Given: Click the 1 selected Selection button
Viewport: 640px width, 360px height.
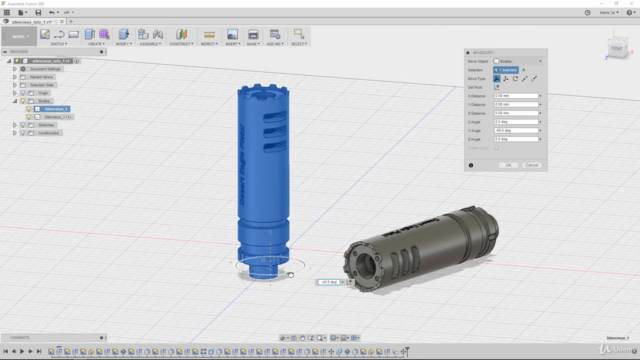Looking at the screenshot, I should 506,70.
